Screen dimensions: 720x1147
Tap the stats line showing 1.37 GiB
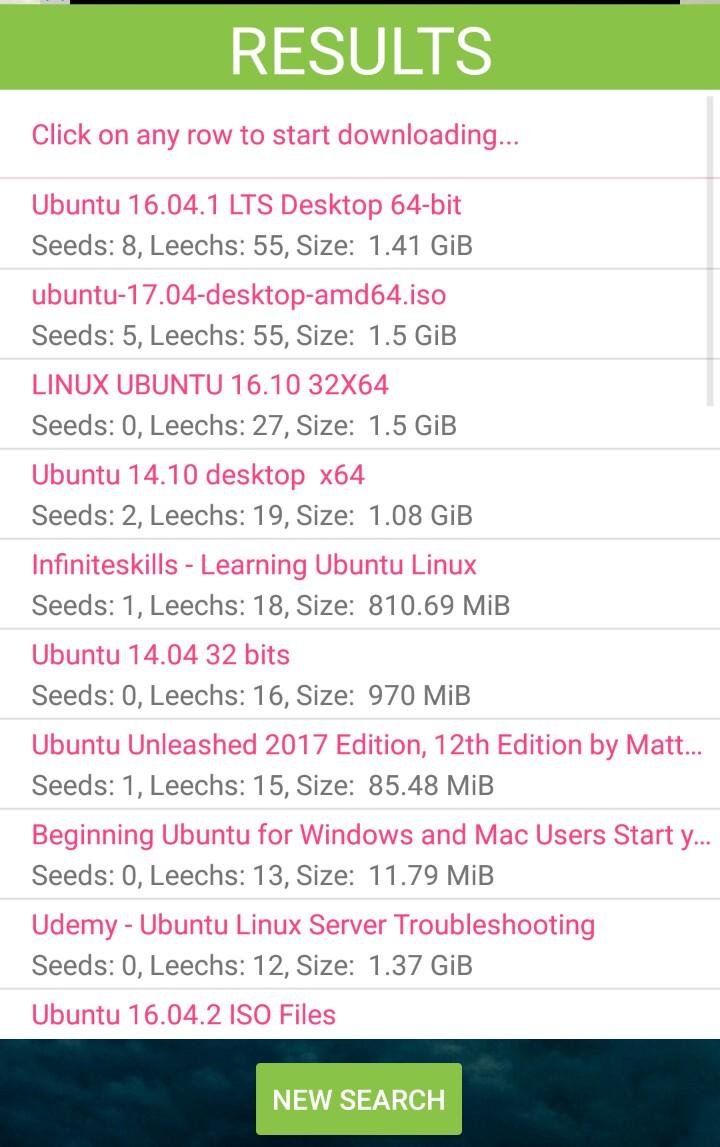coord(252,966)
